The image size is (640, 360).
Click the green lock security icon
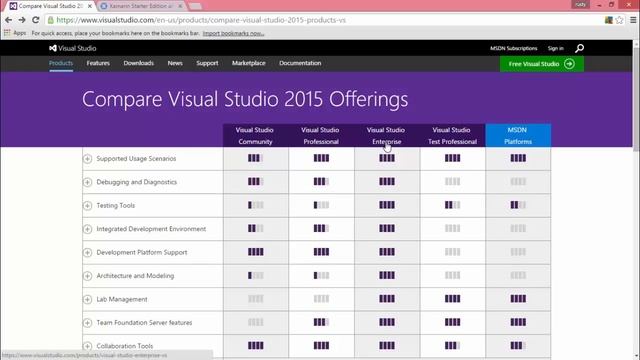click(x=51, y=20)
